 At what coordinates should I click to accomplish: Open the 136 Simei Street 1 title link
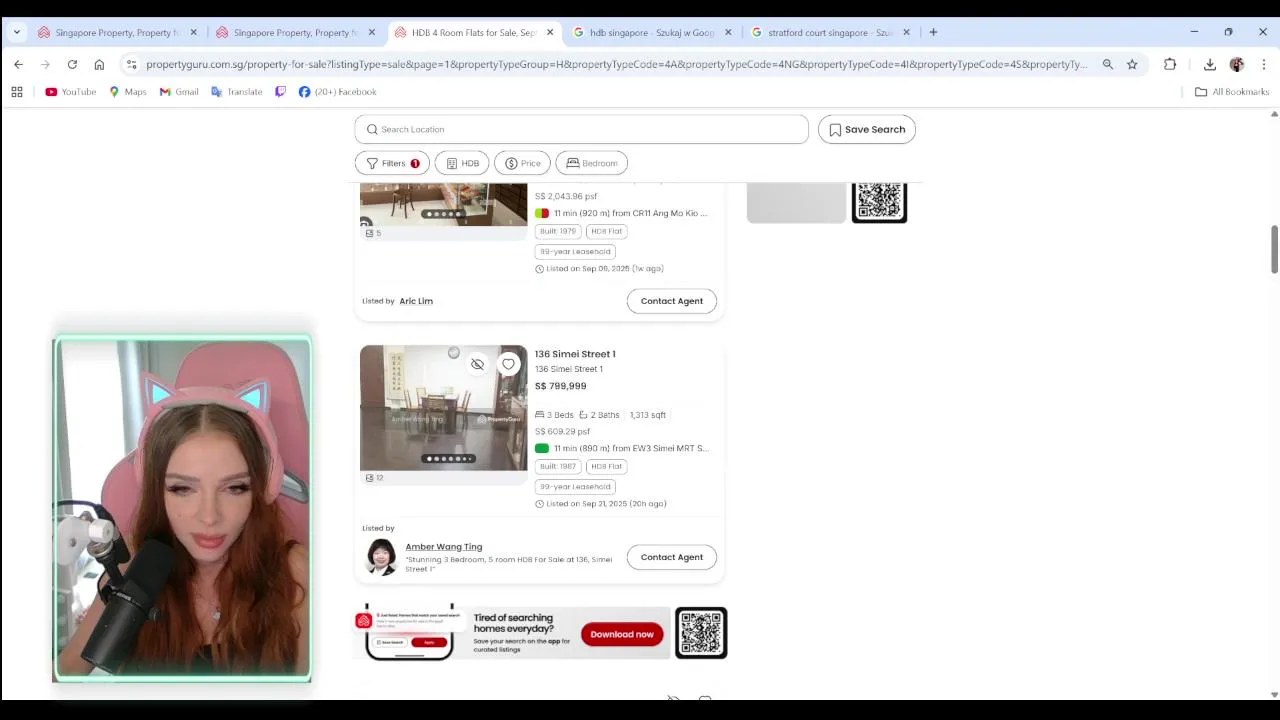(575, 354)
